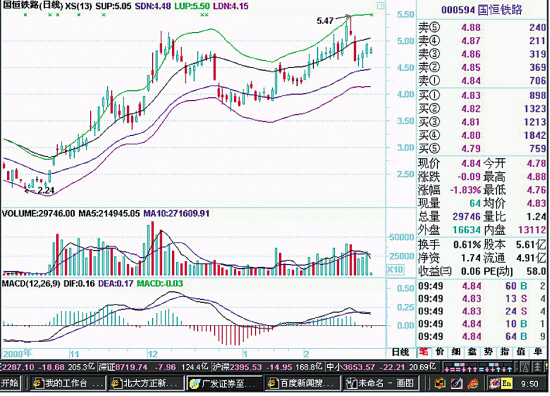
Task: Click the small window-layout icon above the price axis
Action: point(380,6)
